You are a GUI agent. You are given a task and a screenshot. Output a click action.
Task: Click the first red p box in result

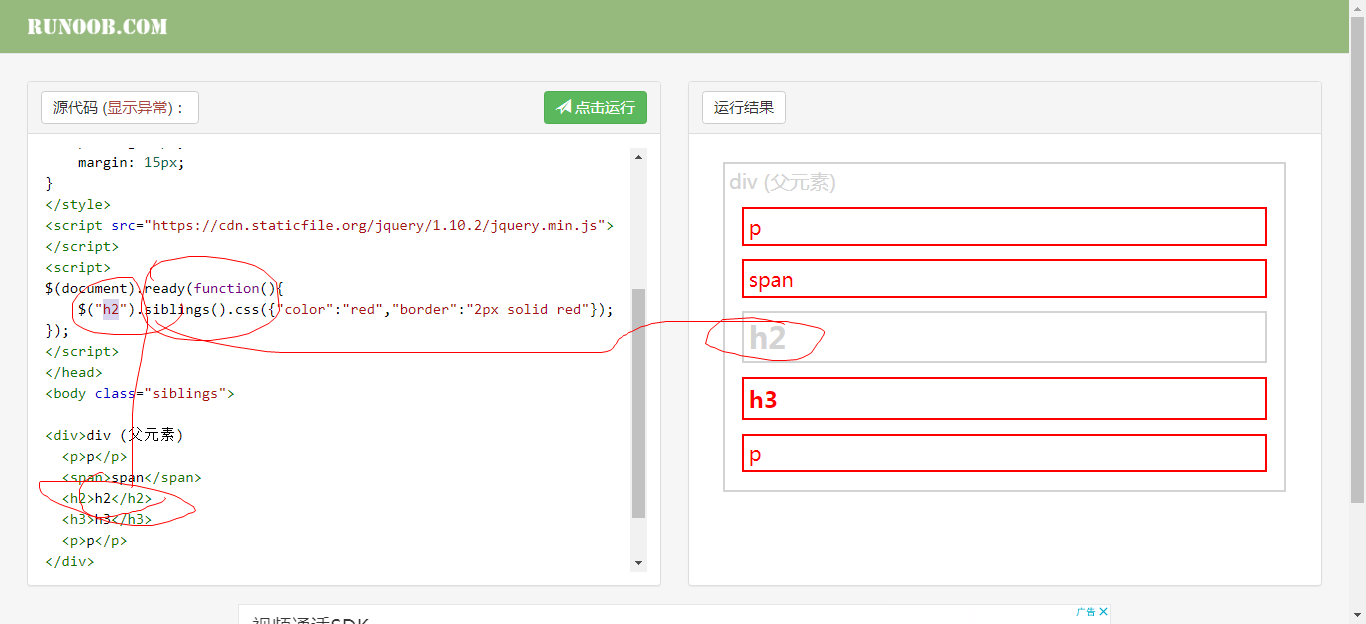[x=1004, y=226]
